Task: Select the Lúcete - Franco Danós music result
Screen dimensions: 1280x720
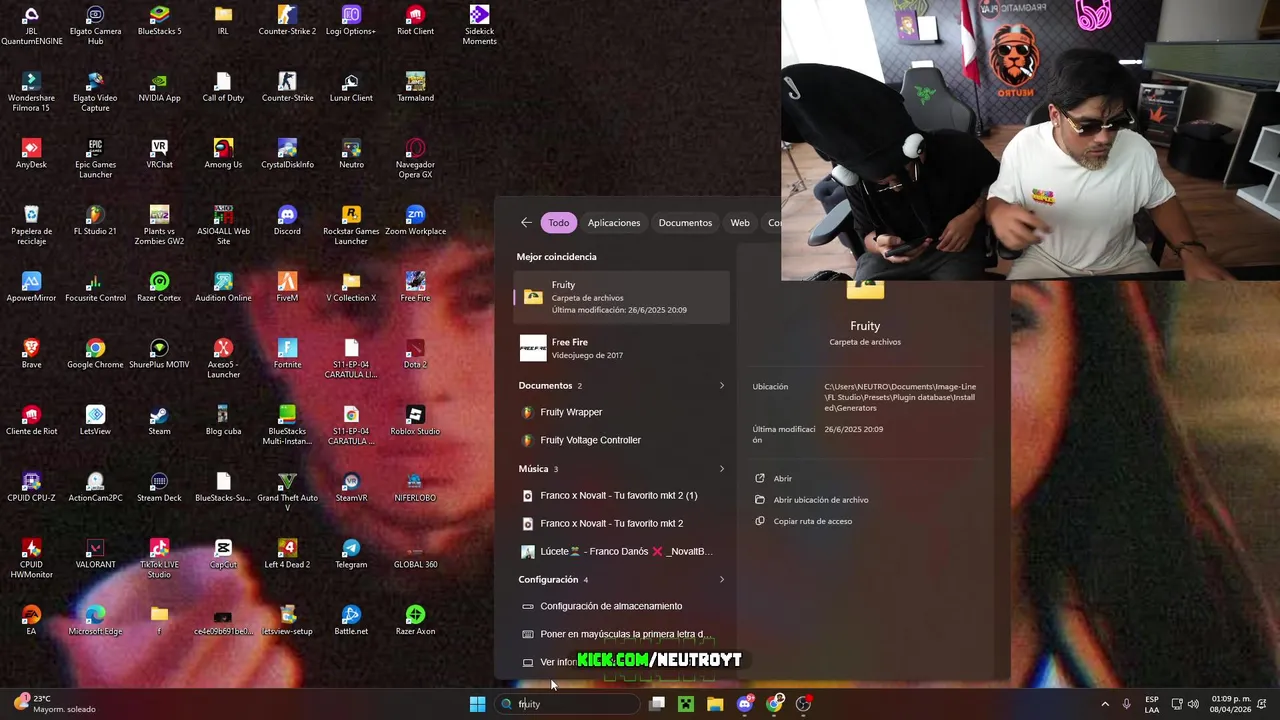Action: (x=621, y=551)
